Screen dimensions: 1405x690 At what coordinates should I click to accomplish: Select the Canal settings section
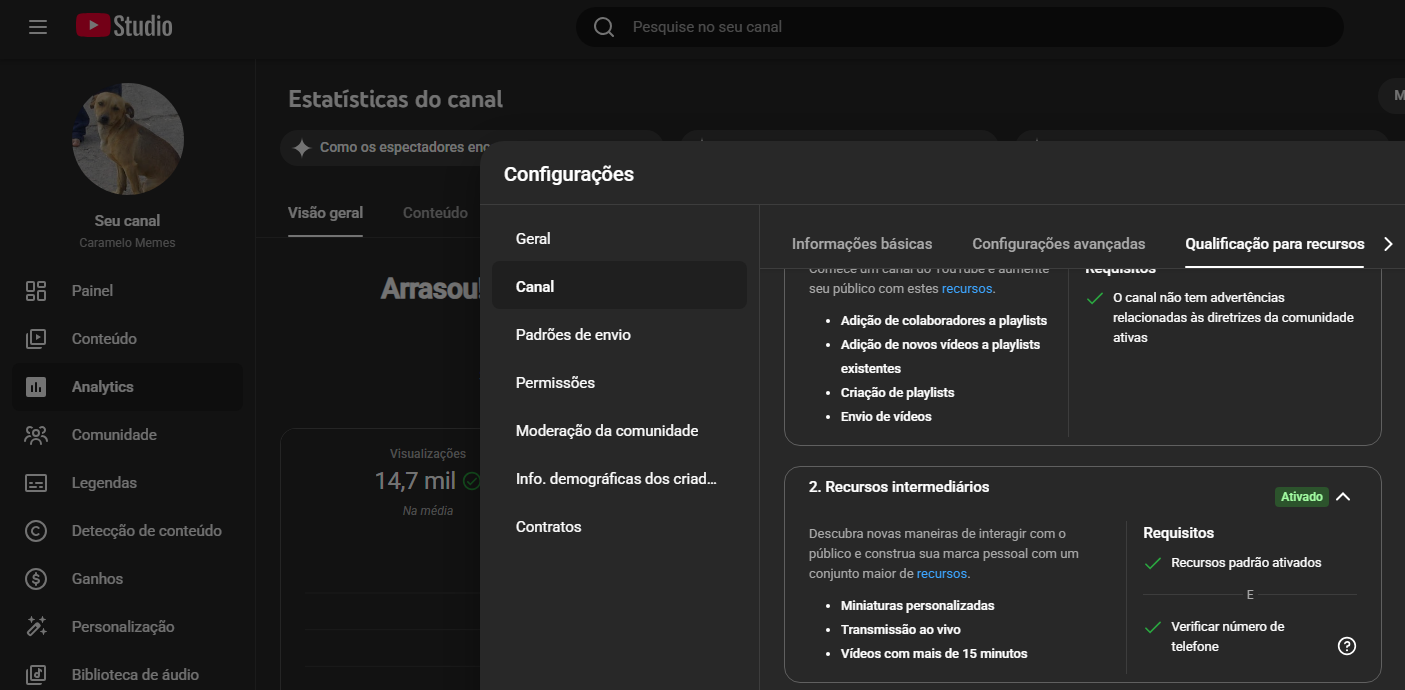pos(619,287)
